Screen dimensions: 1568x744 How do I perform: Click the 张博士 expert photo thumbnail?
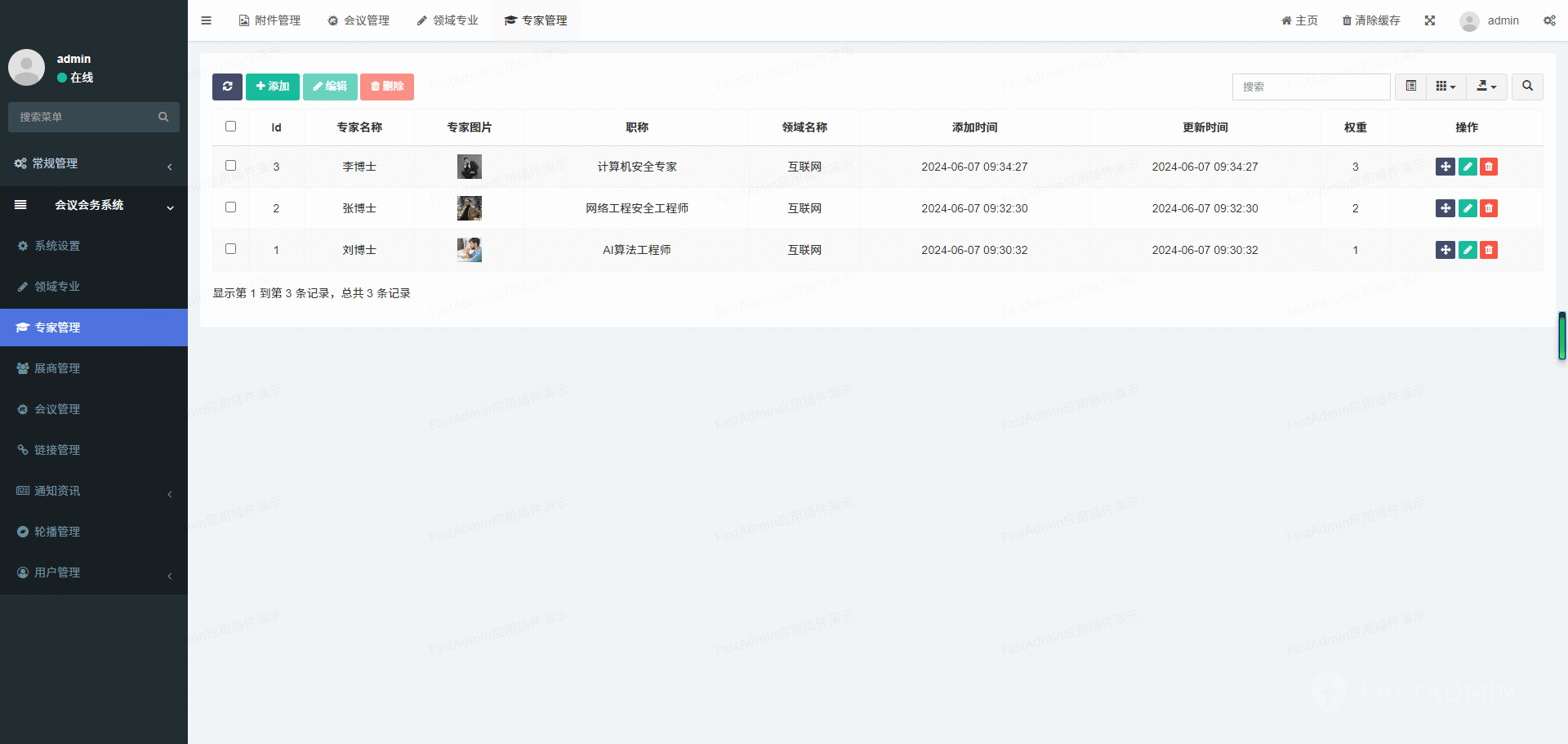[470, 208]
